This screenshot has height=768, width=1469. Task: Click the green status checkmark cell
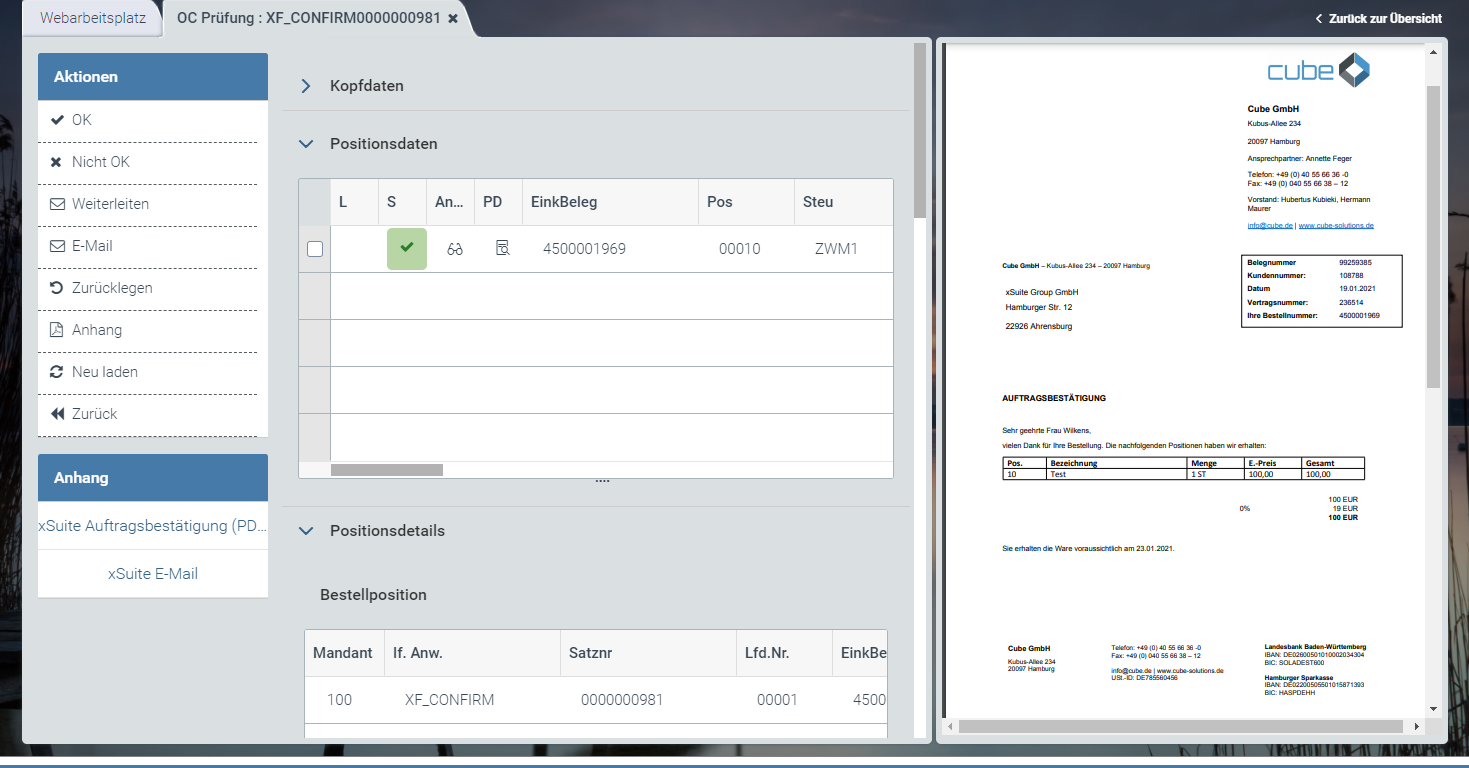406,248
